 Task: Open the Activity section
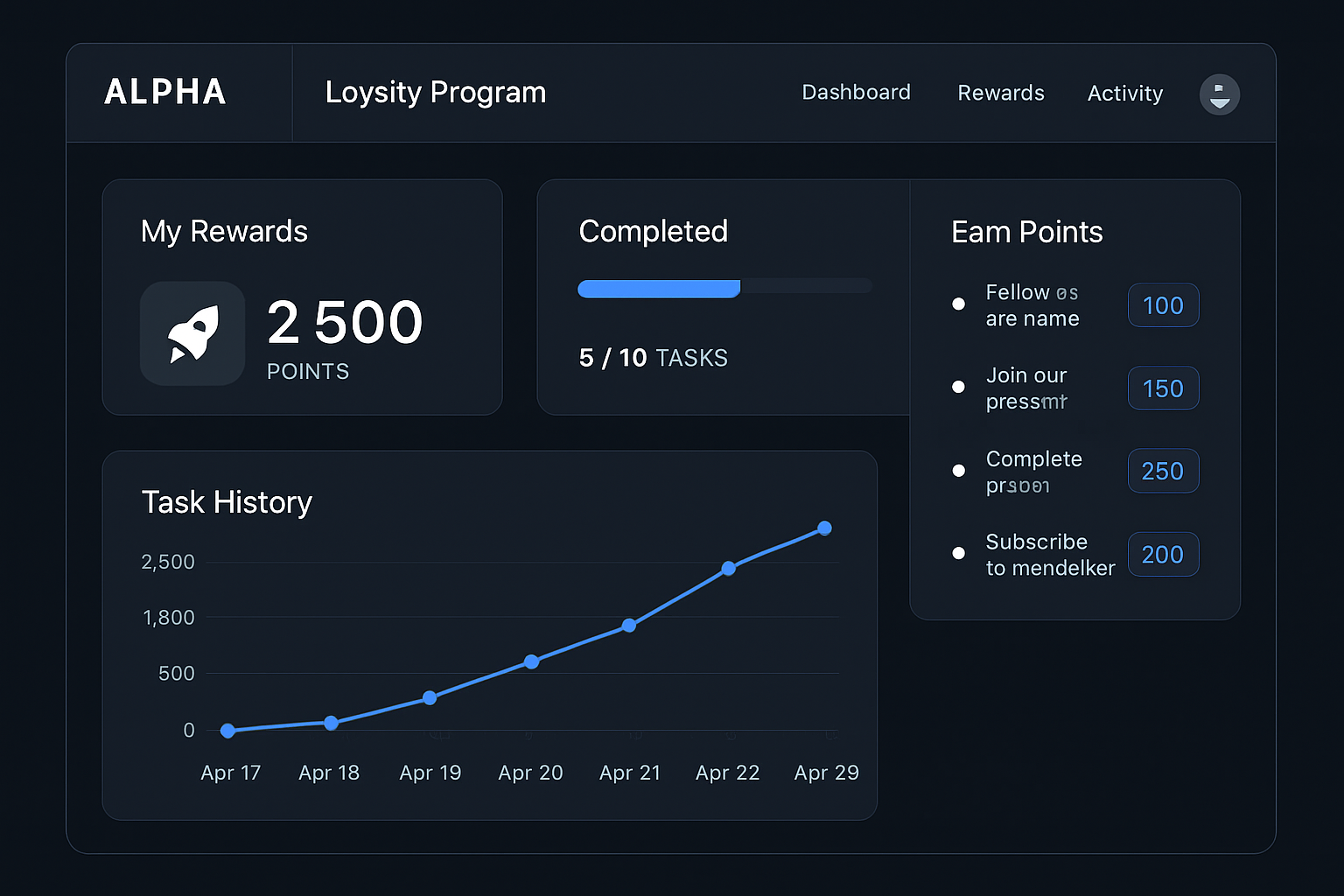tap(1124, 93)
